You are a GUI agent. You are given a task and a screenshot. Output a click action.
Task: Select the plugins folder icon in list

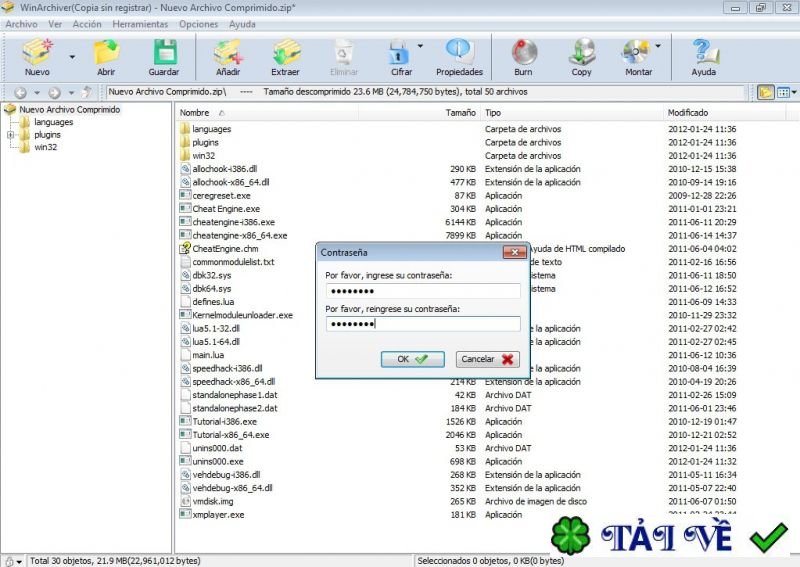tap(185, 142)
